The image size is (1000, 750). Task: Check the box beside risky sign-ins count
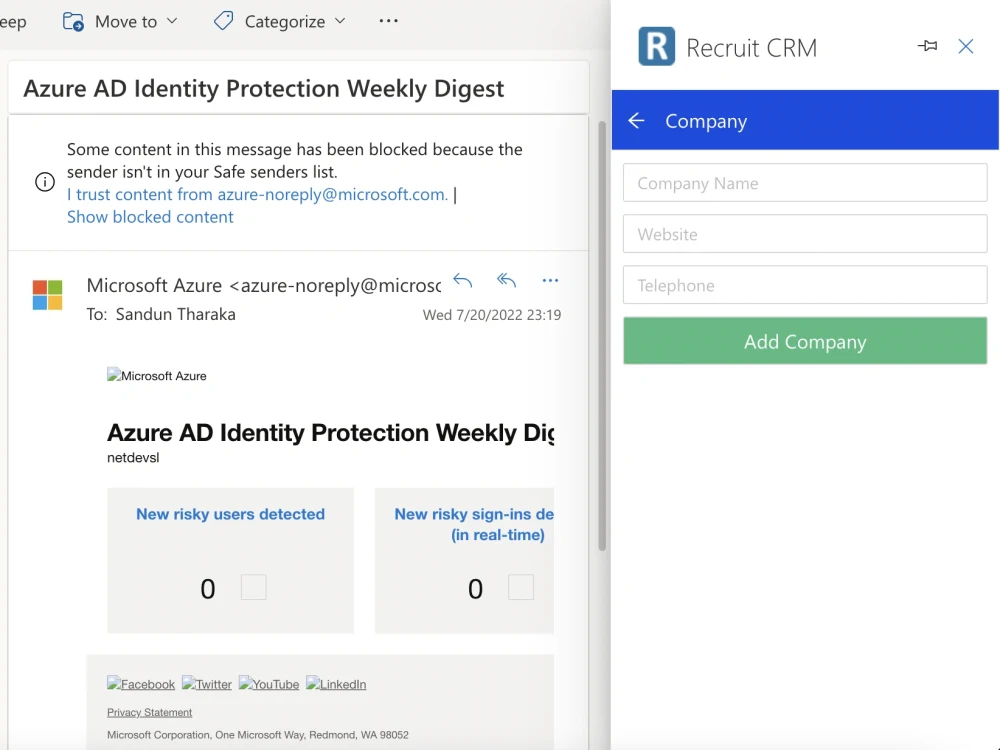(521, 587)
